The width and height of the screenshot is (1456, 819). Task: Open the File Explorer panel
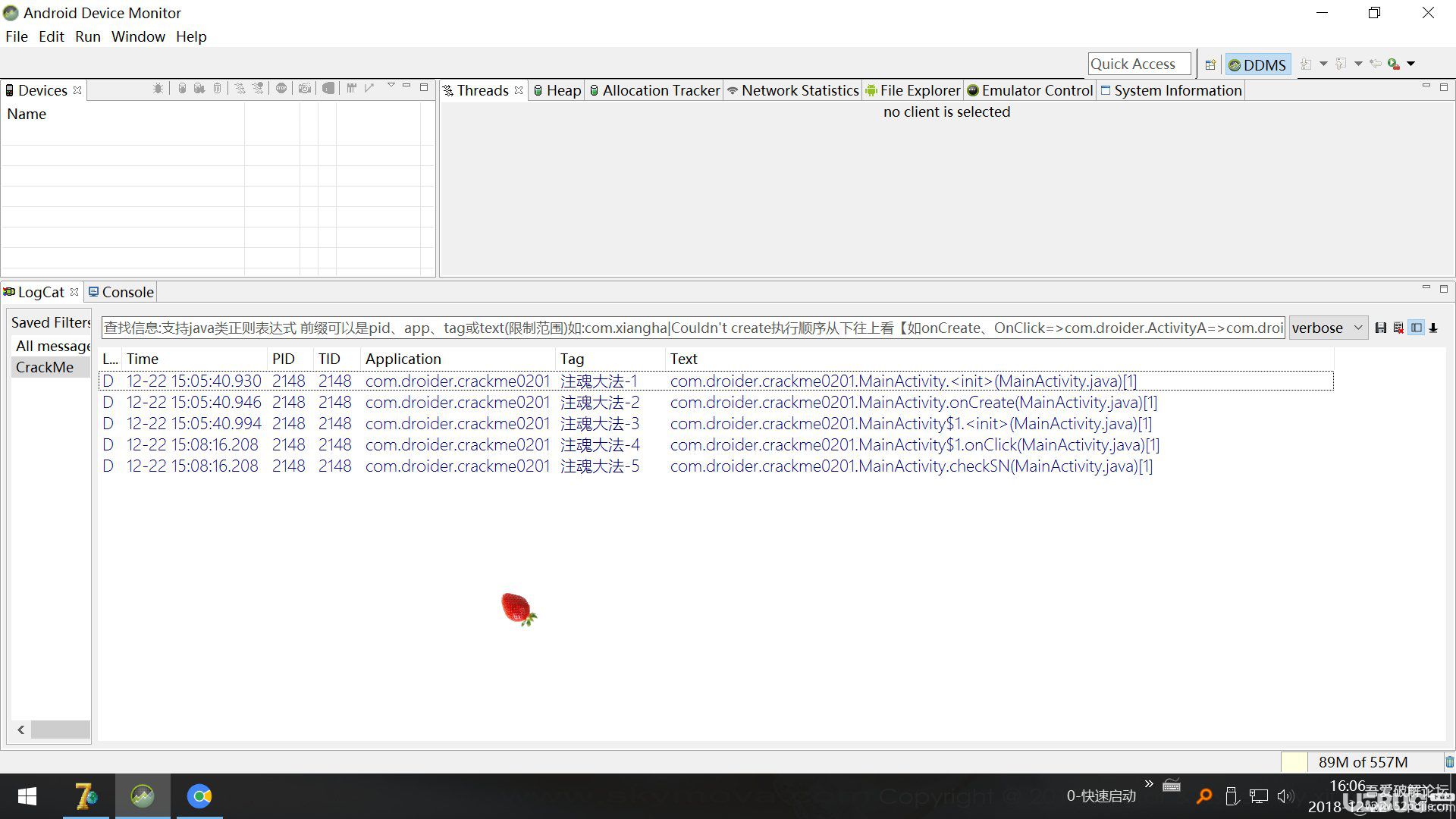click(x=913, y=90)
